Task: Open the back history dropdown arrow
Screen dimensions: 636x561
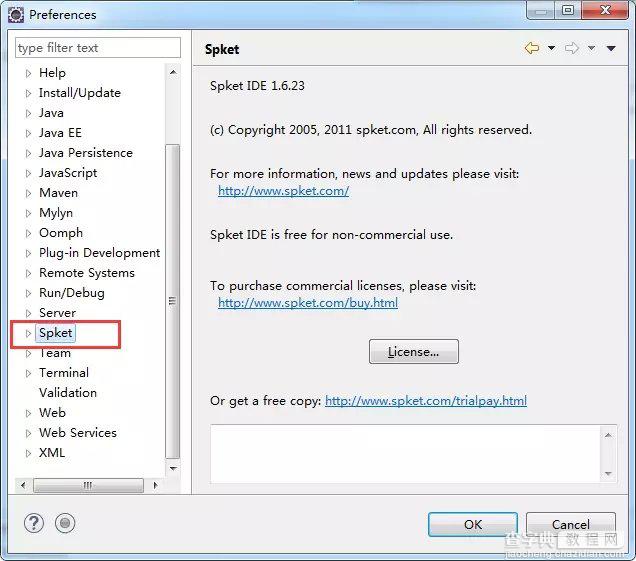Action: (x=551, y=48)
